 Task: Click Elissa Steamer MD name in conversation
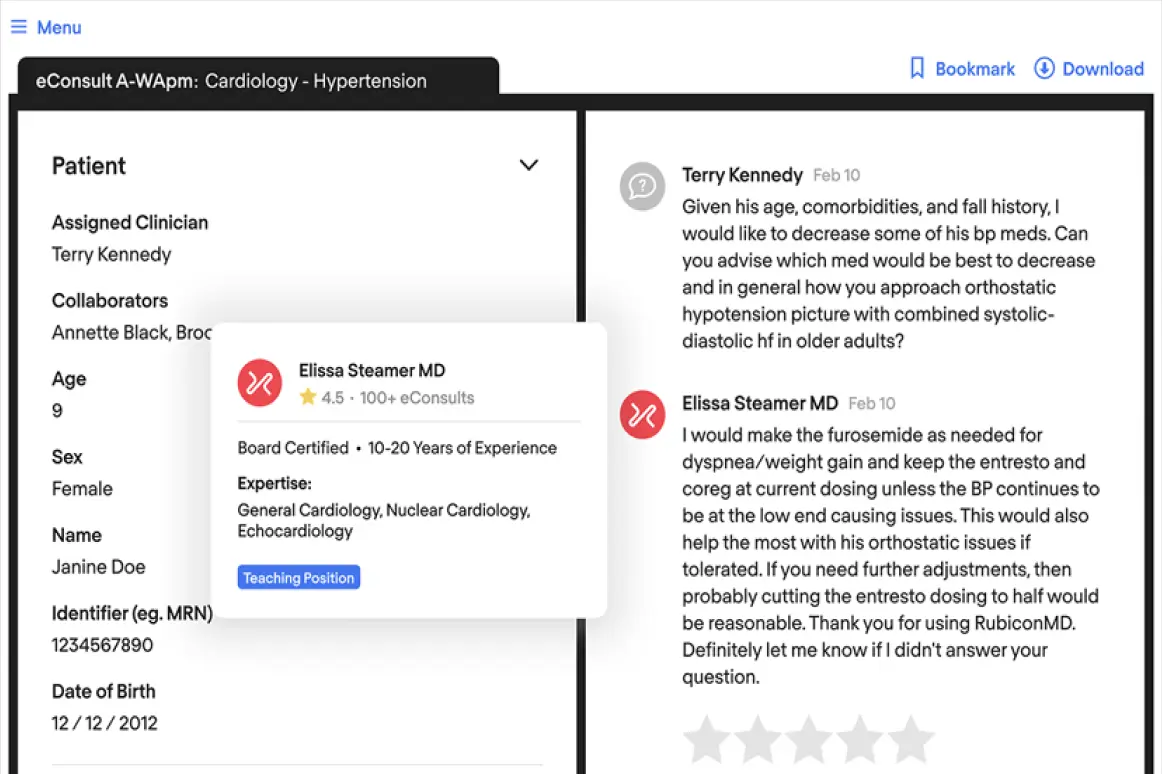click(760, 403)
